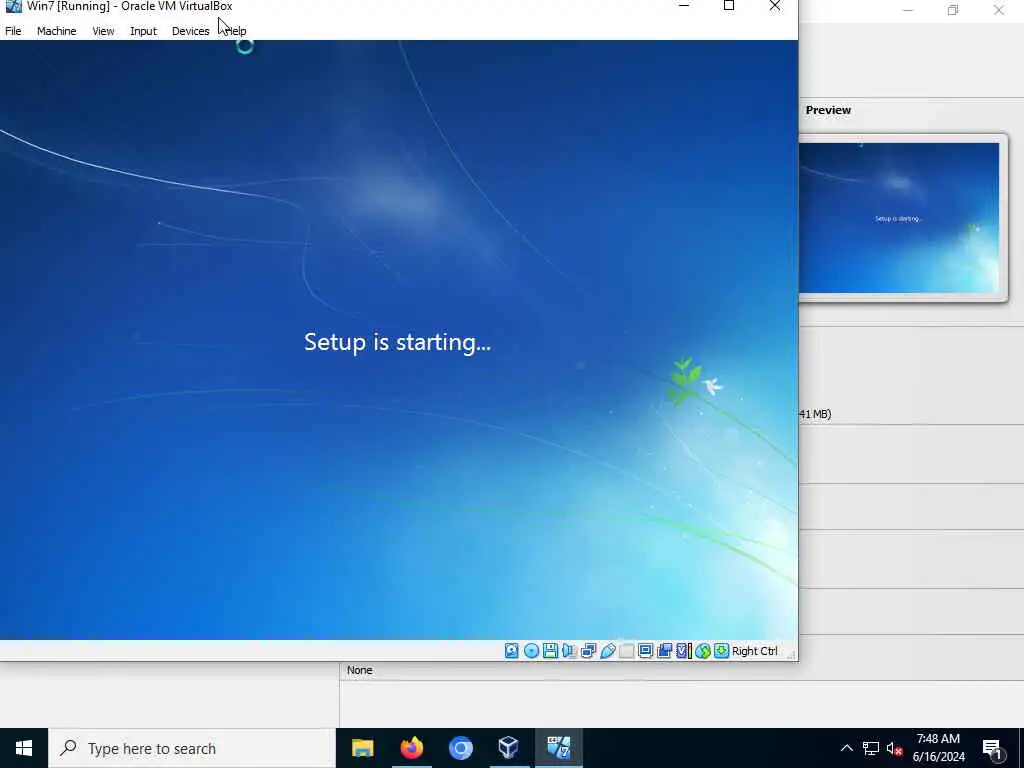Click the 'Type here to search' taskbar box
The image size is (1024, 768).
point(192,748)
